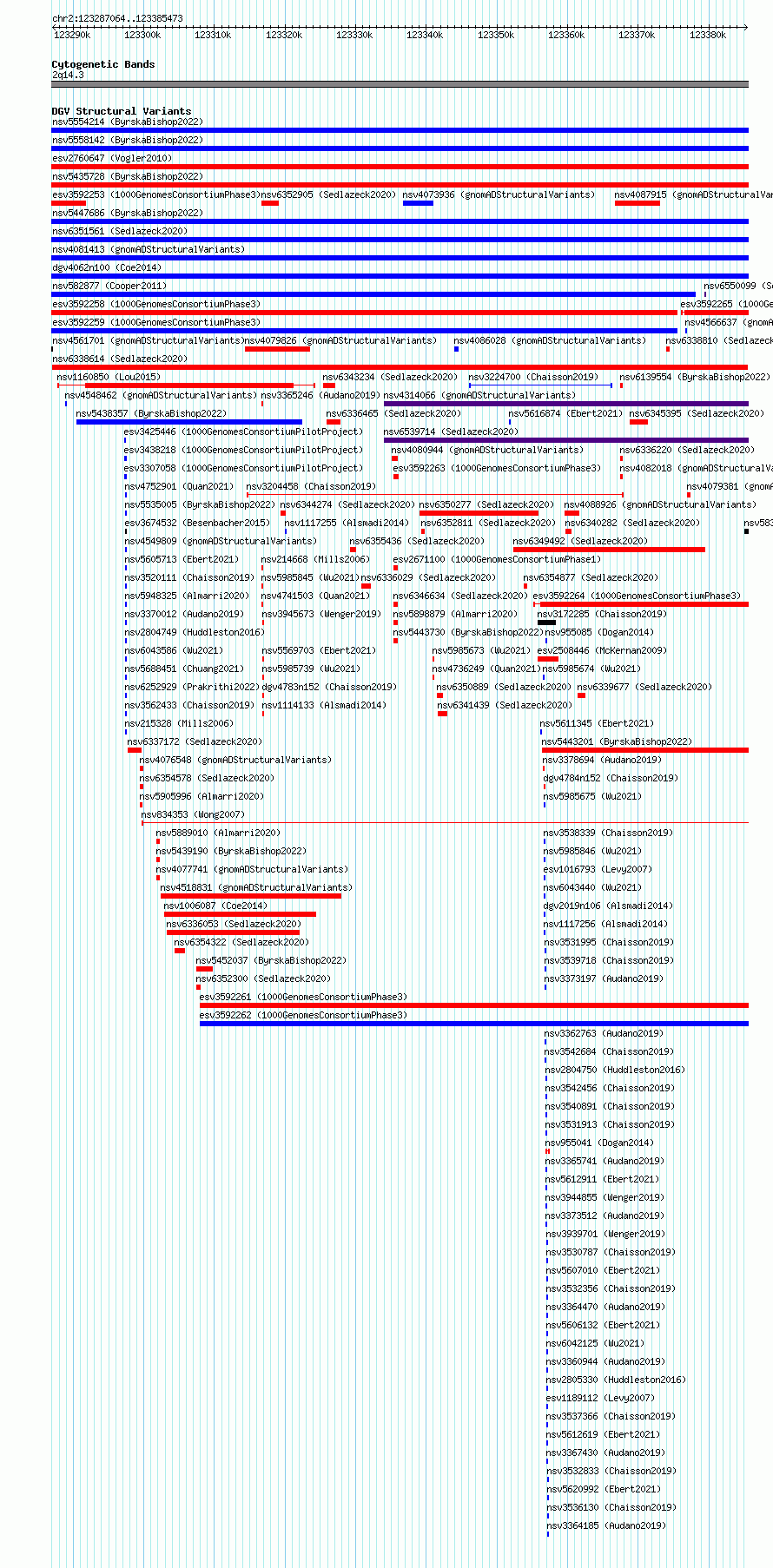
Task: Click nsv6252929 (Prakrithi2022) label
Action: click(x=192, y=688)
